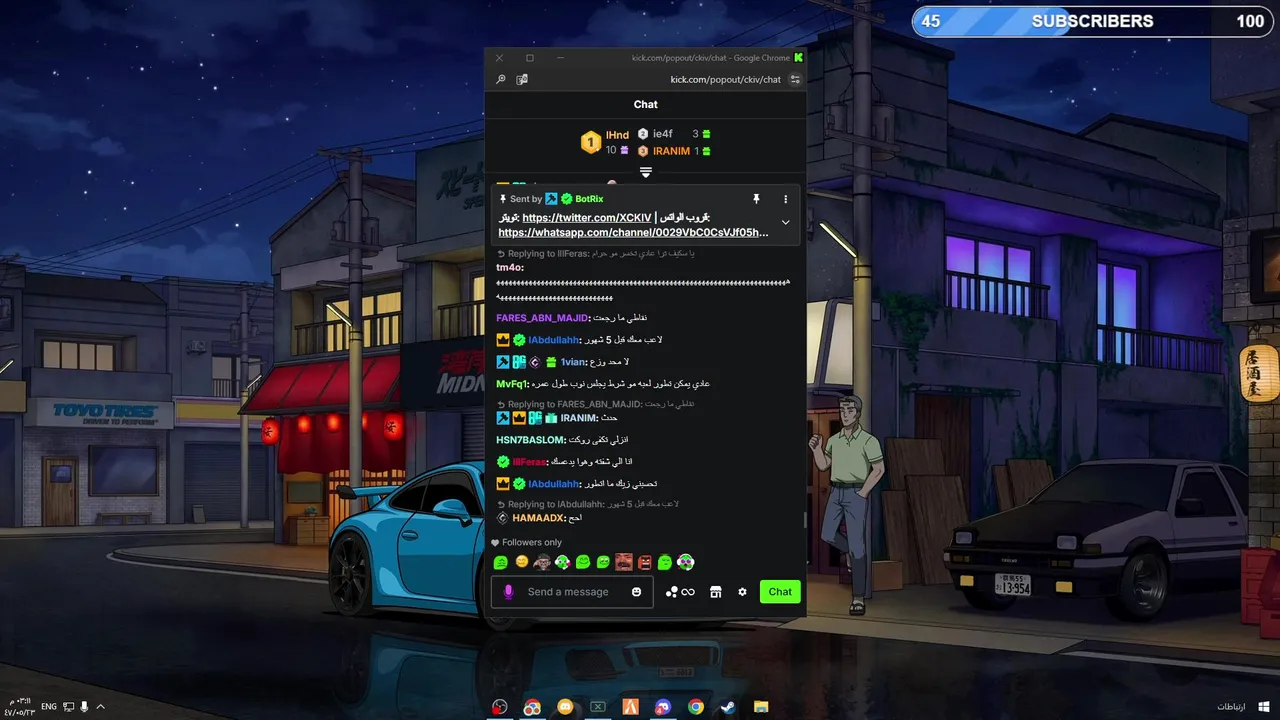Open the zoom magnifier icon in address bar
The width and height of the screenshot is (1280, 720).
pyautogui.click(x=501, y=80)
